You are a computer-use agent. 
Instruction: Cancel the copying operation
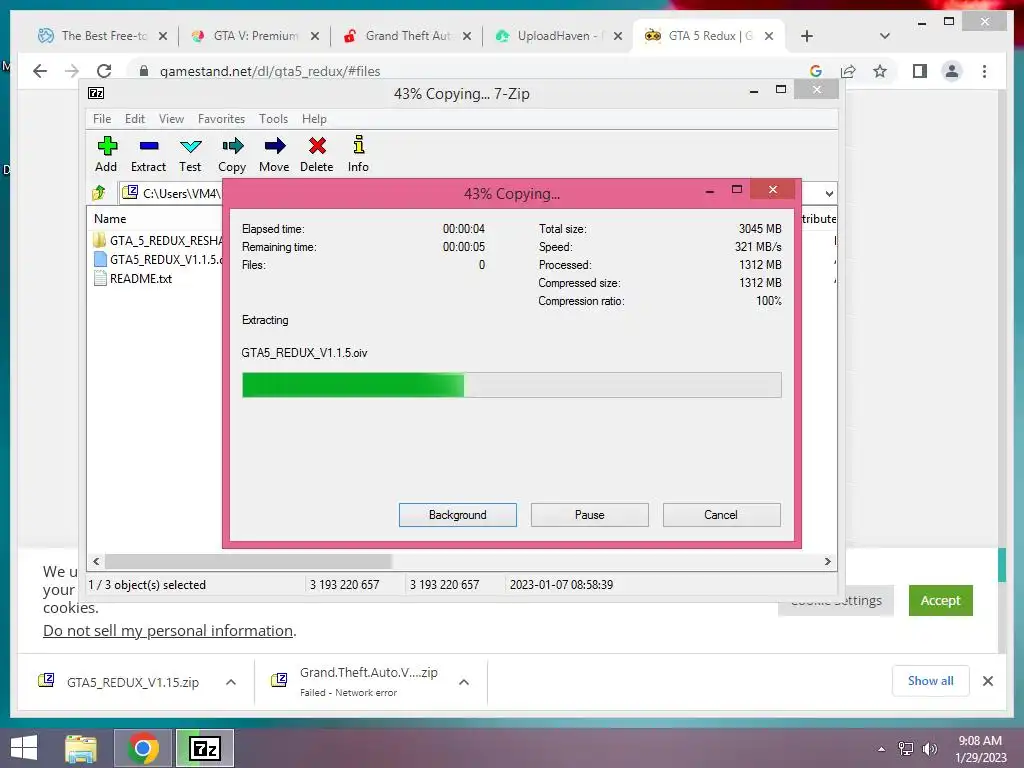click(722, 515)
